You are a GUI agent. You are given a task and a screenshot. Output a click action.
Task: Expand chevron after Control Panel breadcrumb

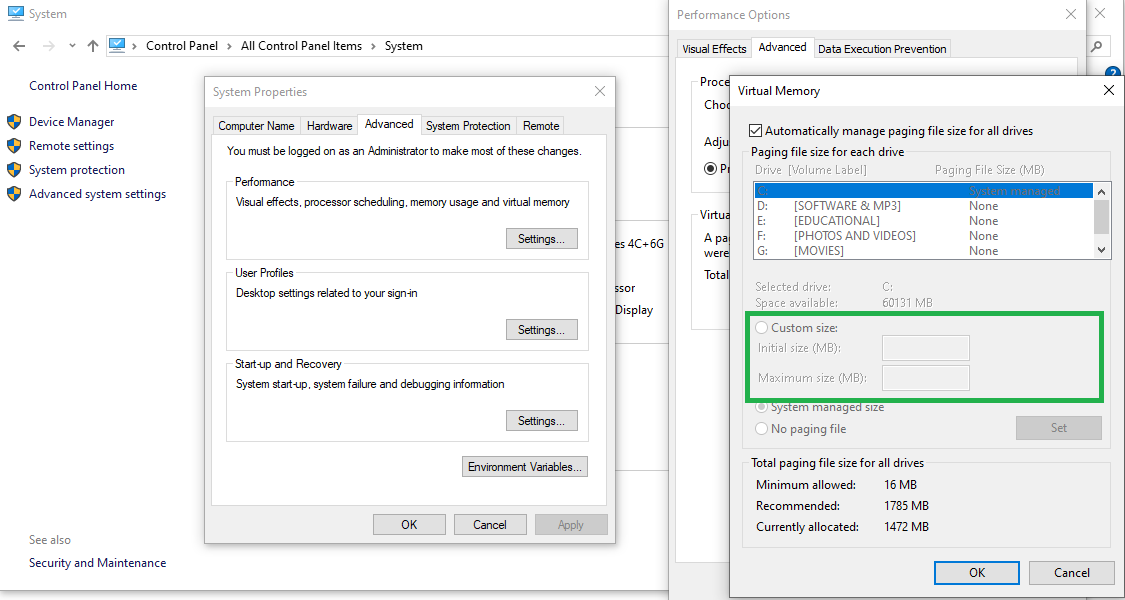[230, 46]
